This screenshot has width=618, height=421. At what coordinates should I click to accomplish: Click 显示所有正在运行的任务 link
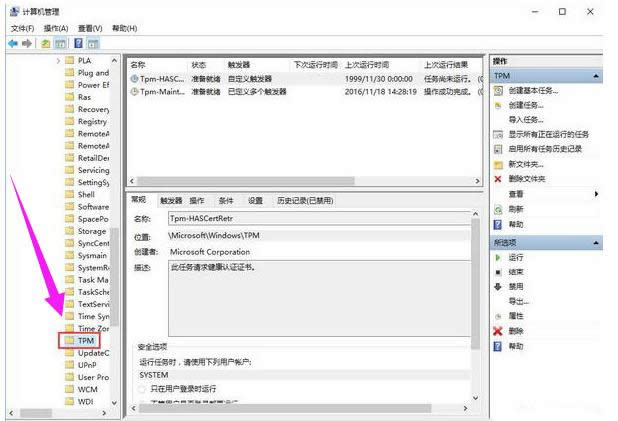coord(548,134)
